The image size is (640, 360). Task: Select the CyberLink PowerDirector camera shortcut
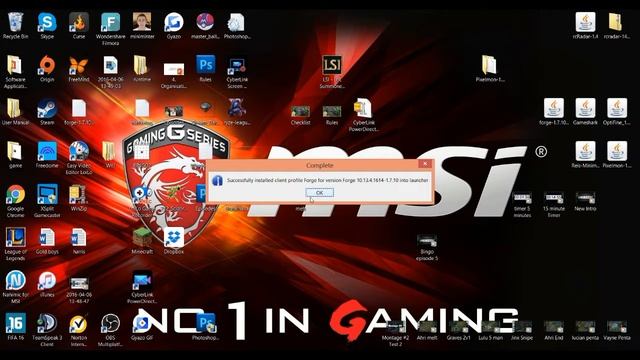click(142, 287)
